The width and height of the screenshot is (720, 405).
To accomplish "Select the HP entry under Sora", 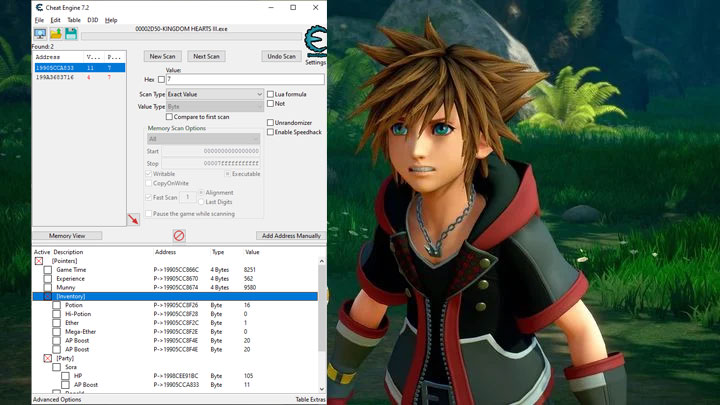I will tap(175, 376).
